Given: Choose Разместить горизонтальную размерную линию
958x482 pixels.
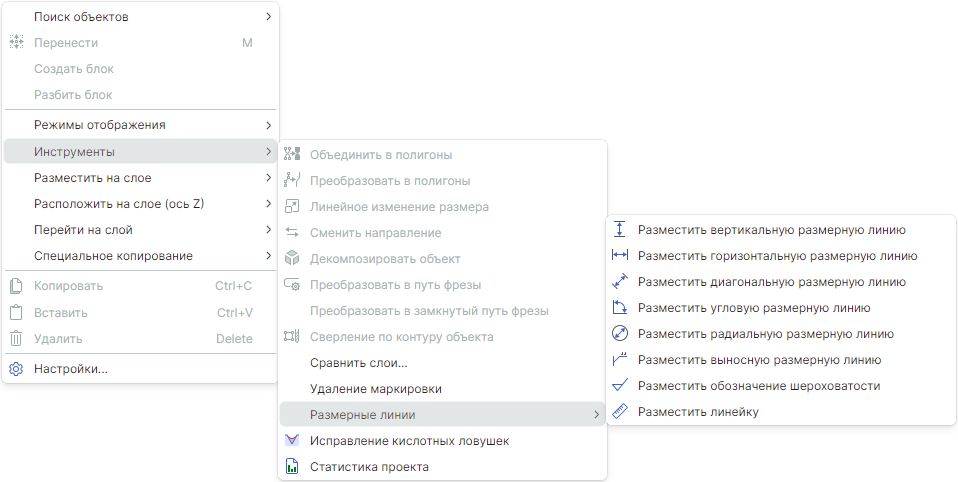Looking at the screenshot, I should point(781,255).
